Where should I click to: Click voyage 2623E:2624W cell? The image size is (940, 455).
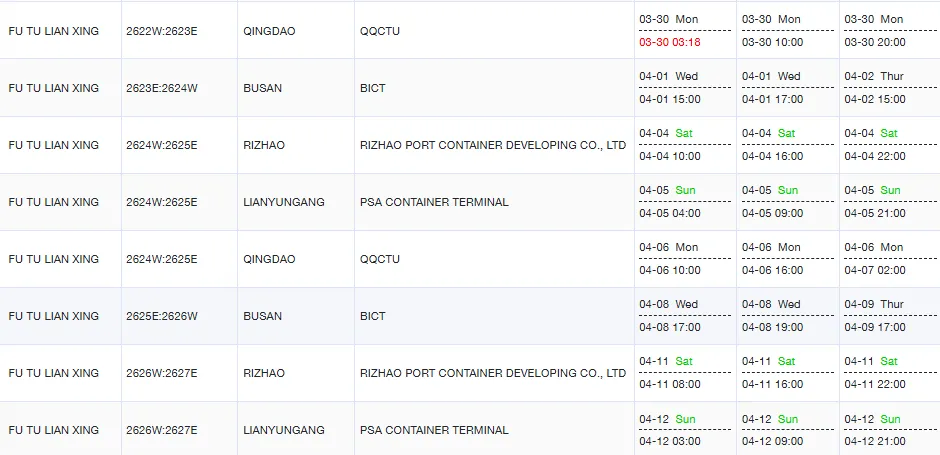[x=162, y=88]
